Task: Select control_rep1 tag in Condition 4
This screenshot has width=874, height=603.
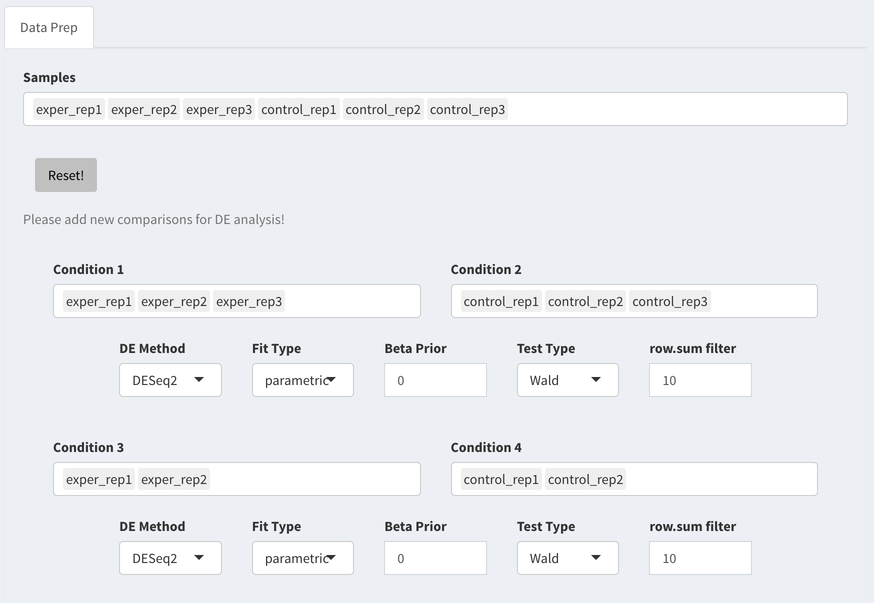Action: point(501,479)
